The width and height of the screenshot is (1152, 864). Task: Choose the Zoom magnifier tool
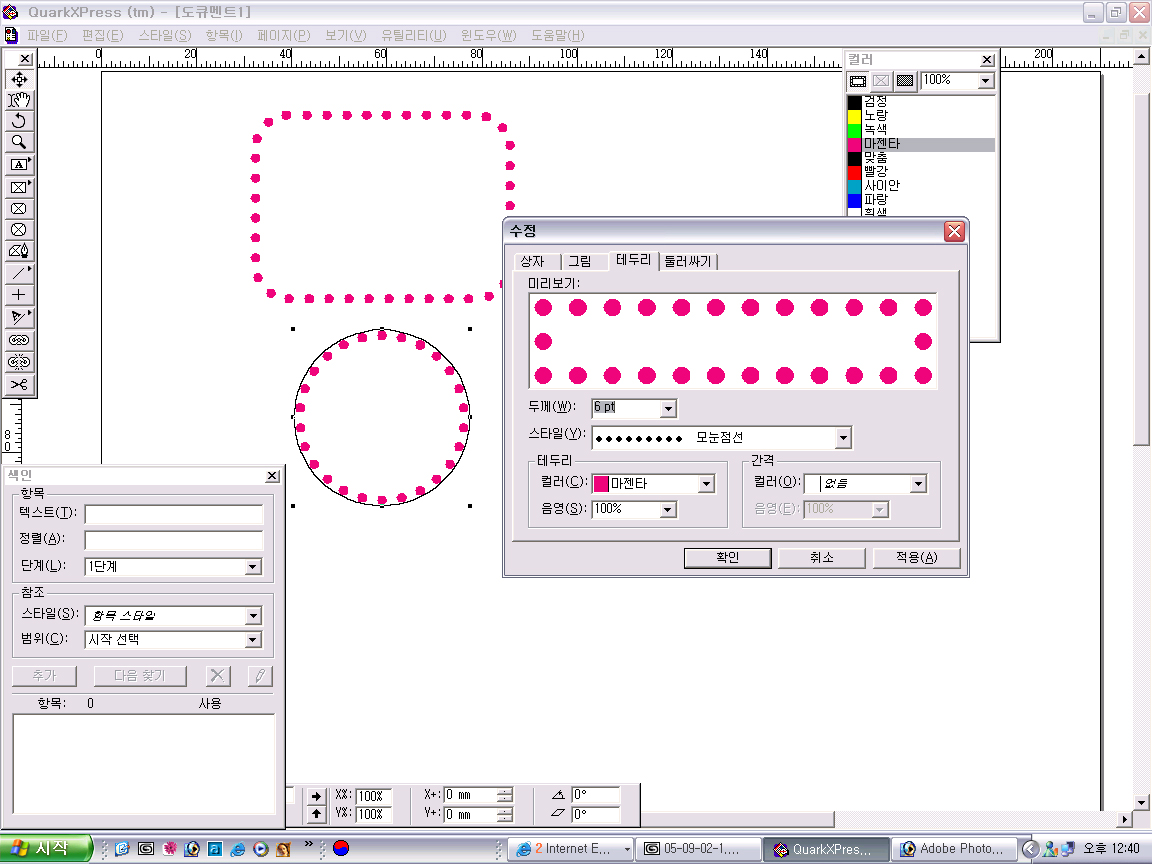click(19, 143)
